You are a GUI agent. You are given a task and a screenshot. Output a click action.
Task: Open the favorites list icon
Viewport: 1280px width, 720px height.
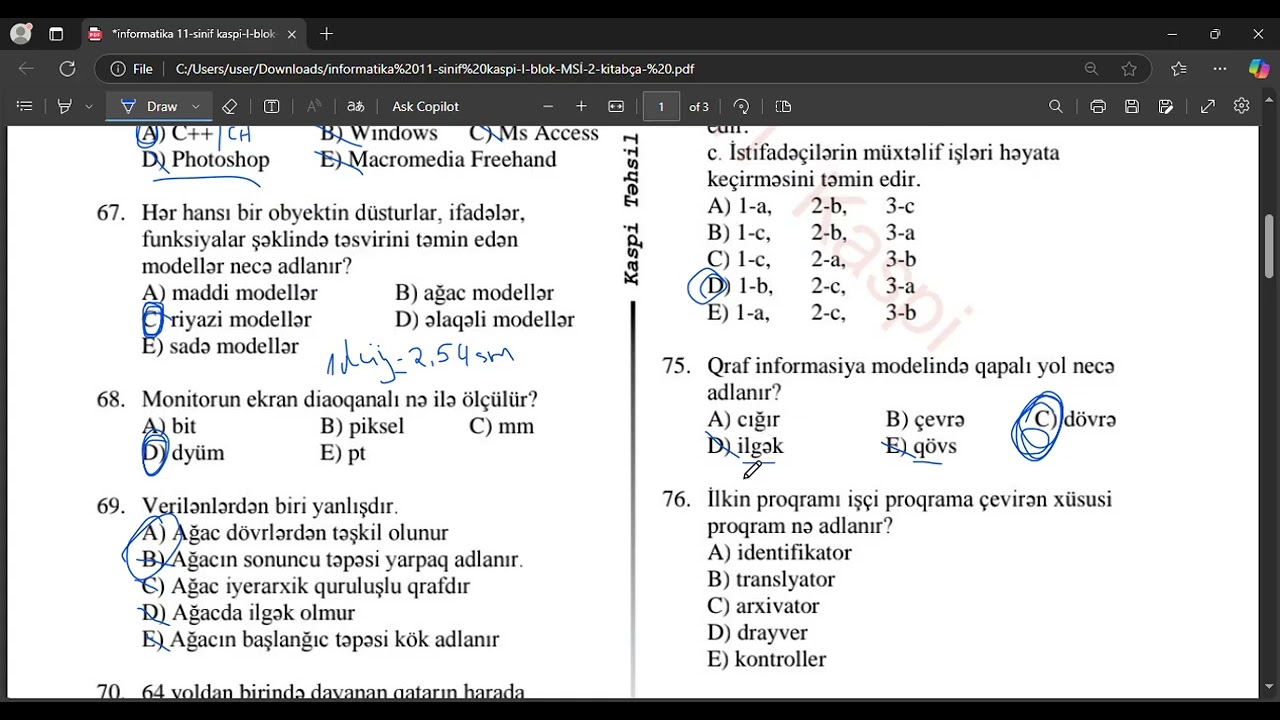click(x=1179, y=69)
